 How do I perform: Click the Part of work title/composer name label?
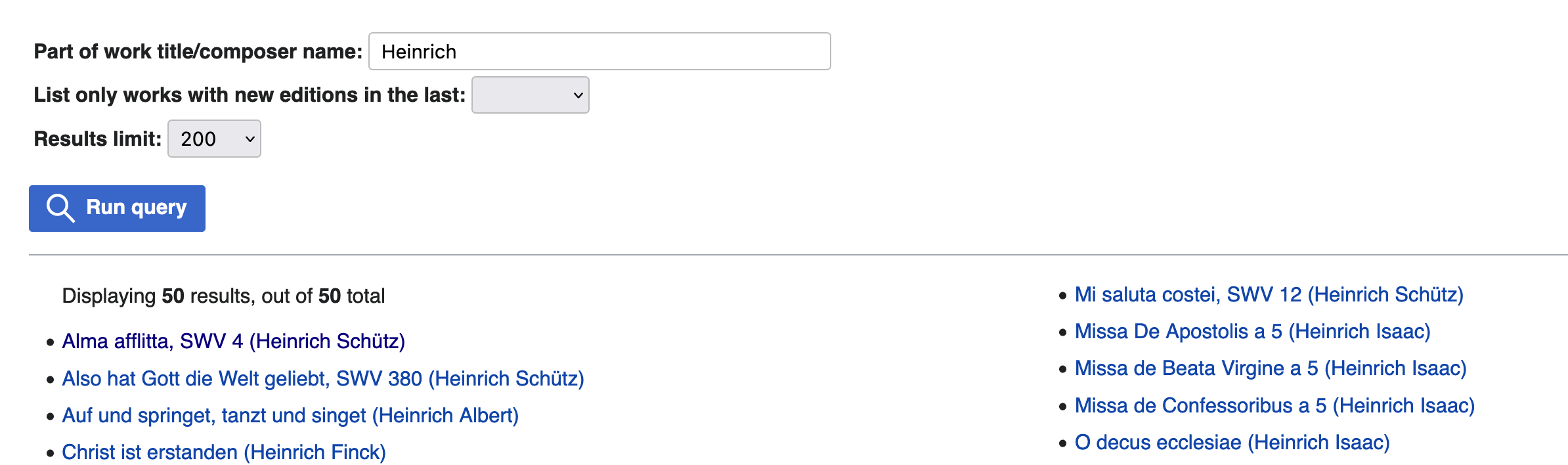(x=198, y=52)
